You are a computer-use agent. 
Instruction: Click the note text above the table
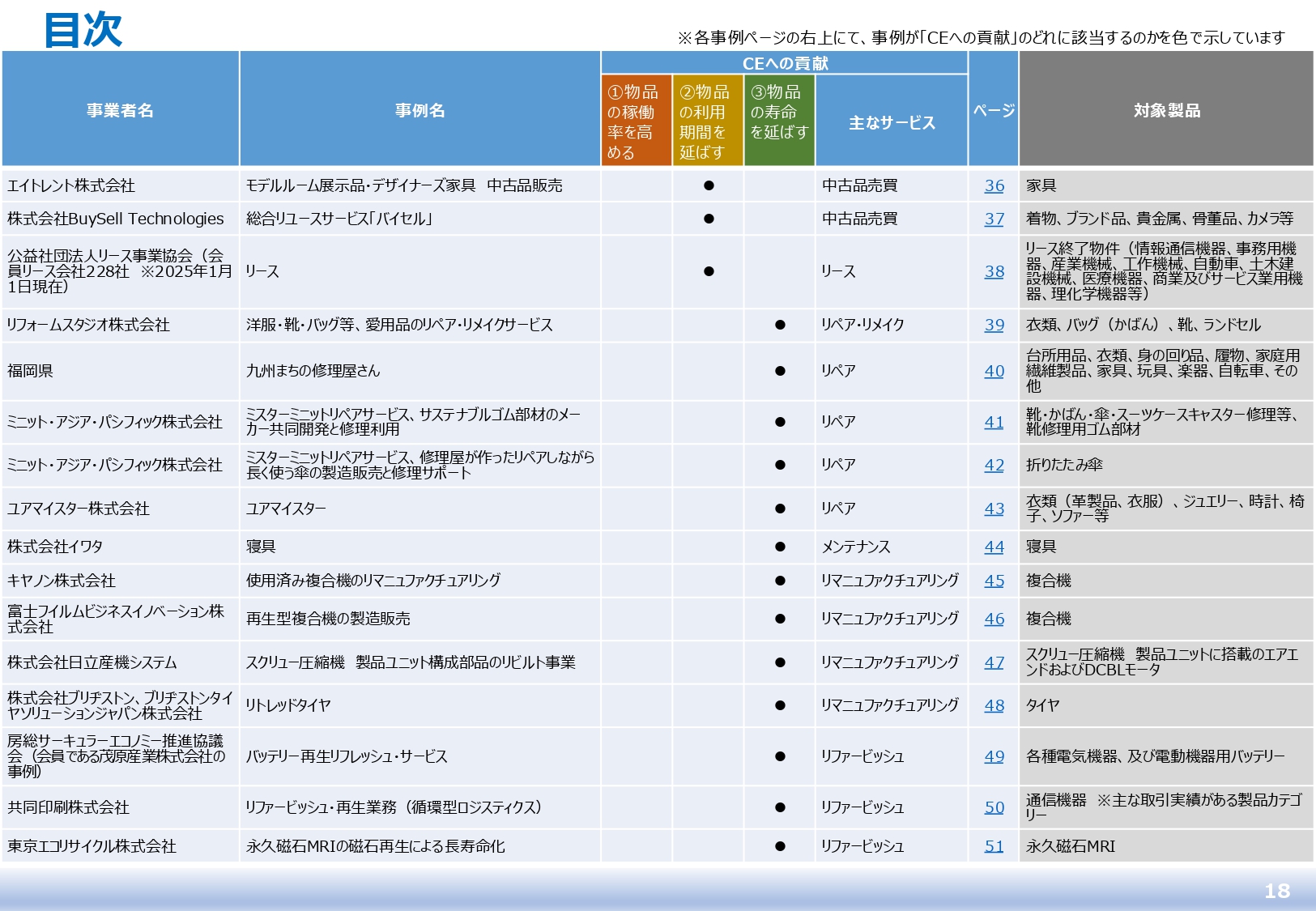[980, 37]
